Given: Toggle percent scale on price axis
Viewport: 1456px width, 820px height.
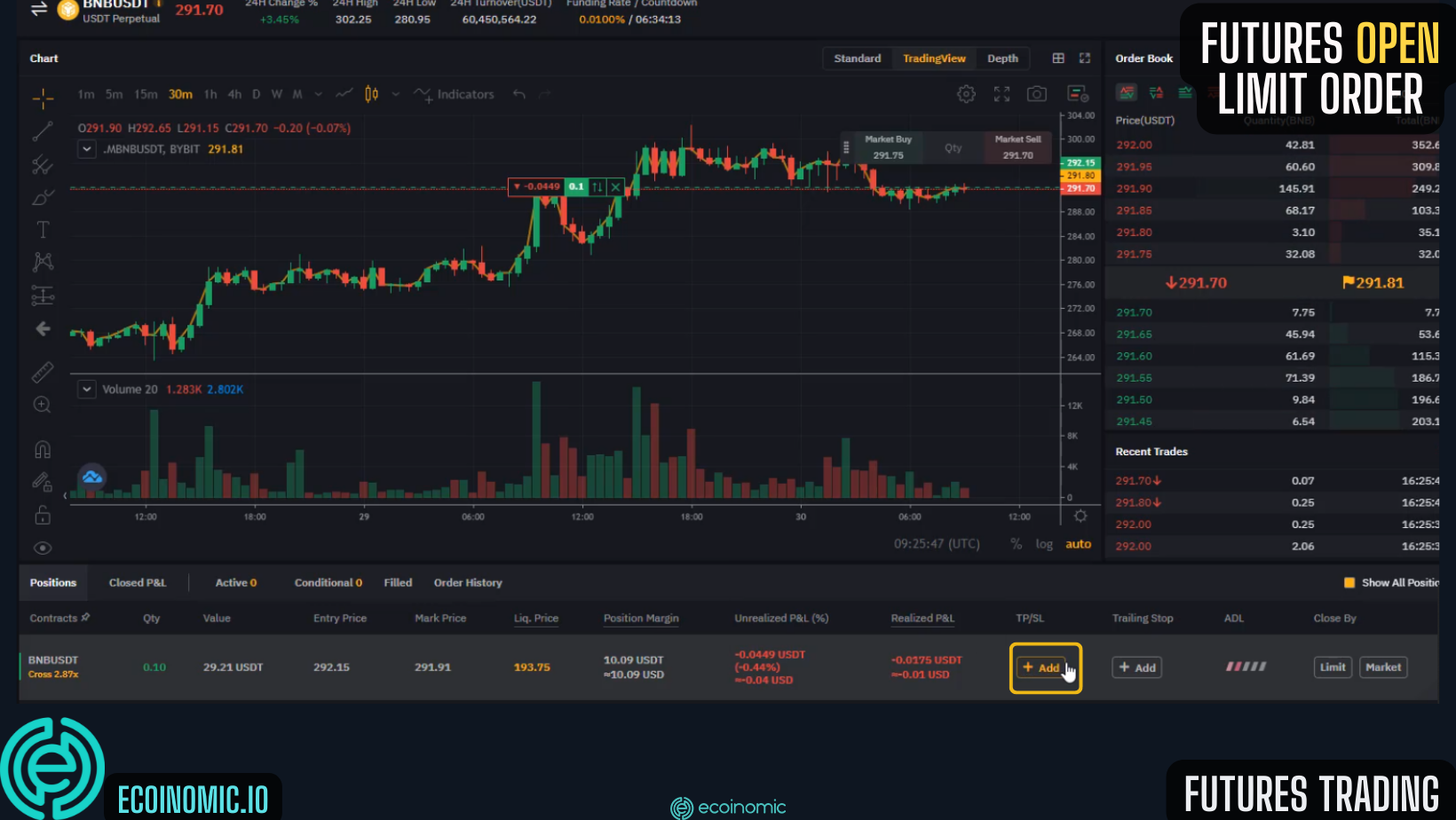Looking at the screenshot, I should (1016, 544).
